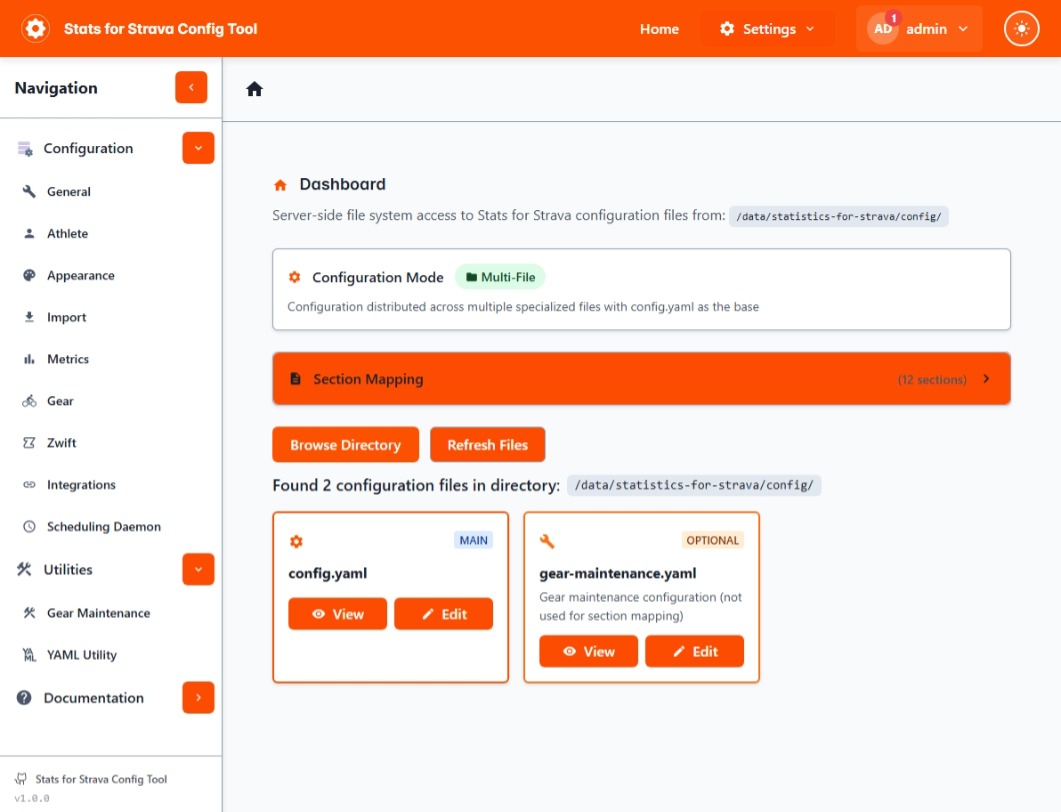Edit the gear-maintenance.yaml file
The height and width of the screenshot is (812, 1061).
694,651
